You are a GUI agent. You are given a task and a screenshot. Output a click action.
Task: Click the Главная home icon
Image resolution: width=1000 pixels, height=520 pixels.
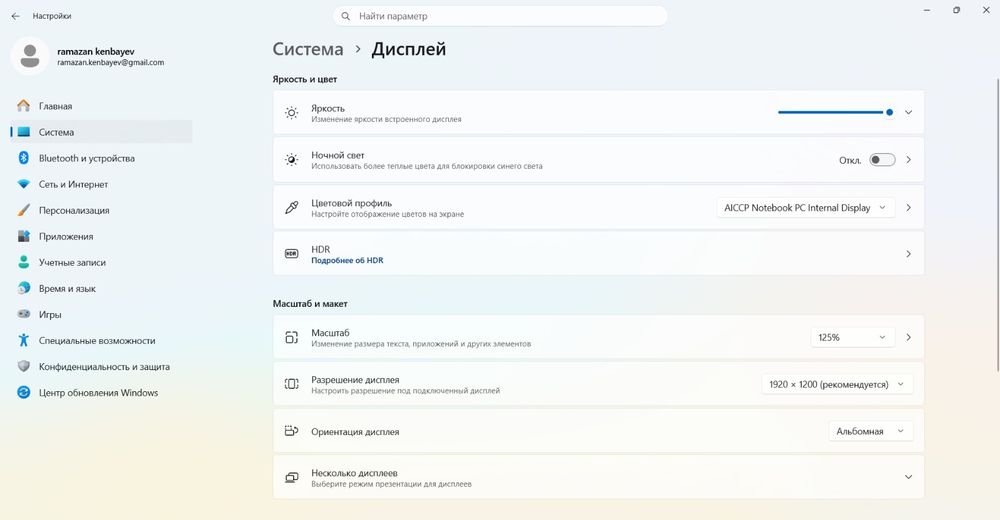[24, 106]
